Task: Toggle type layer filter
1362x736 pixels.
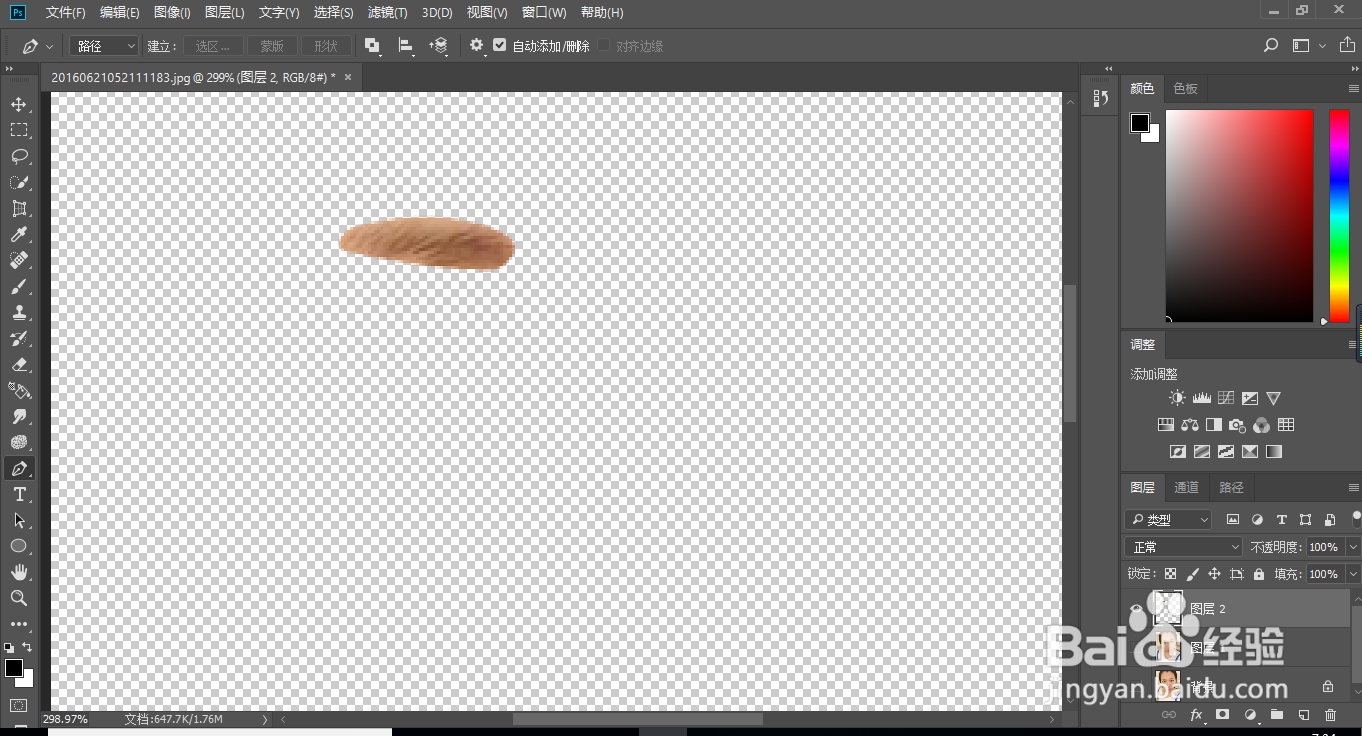Action: click(1281, 520)
